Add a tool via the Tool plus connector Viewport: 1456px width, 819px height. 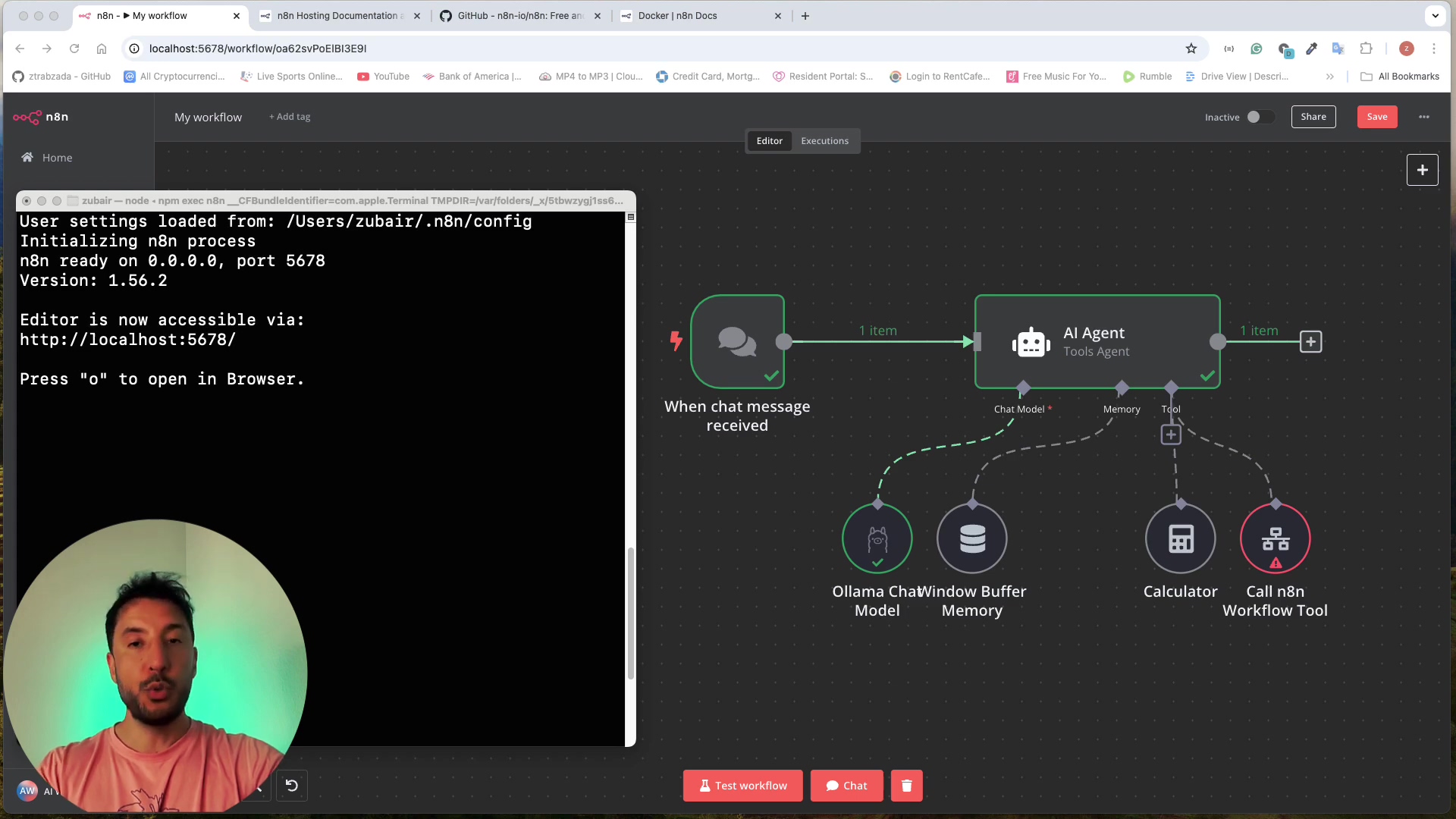point(1171,435)
